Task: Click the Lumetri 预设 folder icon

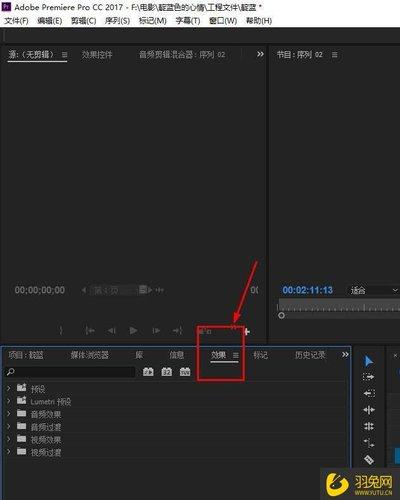Action: pyautogui.click(x=22, y=400)
